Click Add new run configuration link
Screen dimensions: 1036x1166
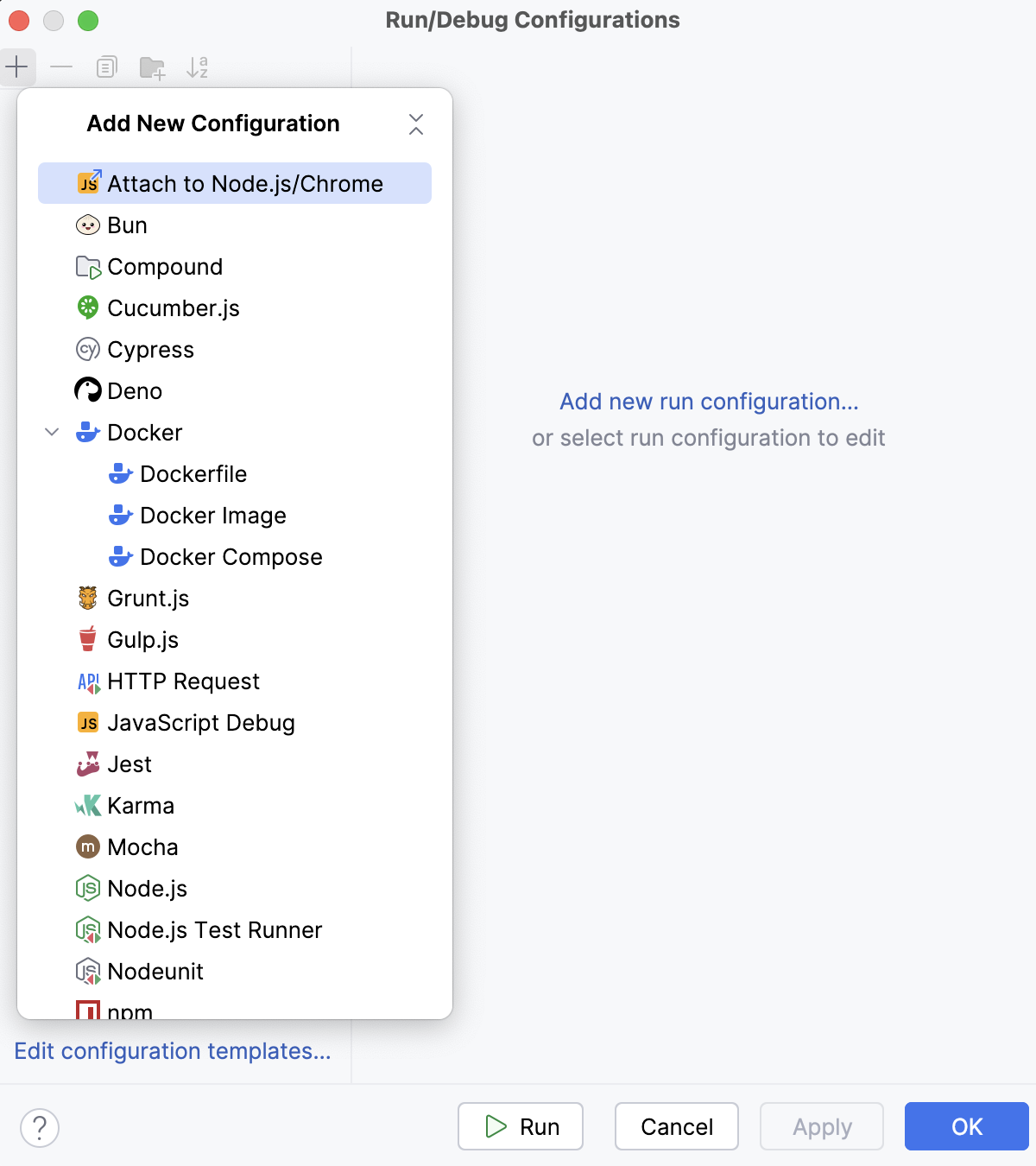coord(708,402)
